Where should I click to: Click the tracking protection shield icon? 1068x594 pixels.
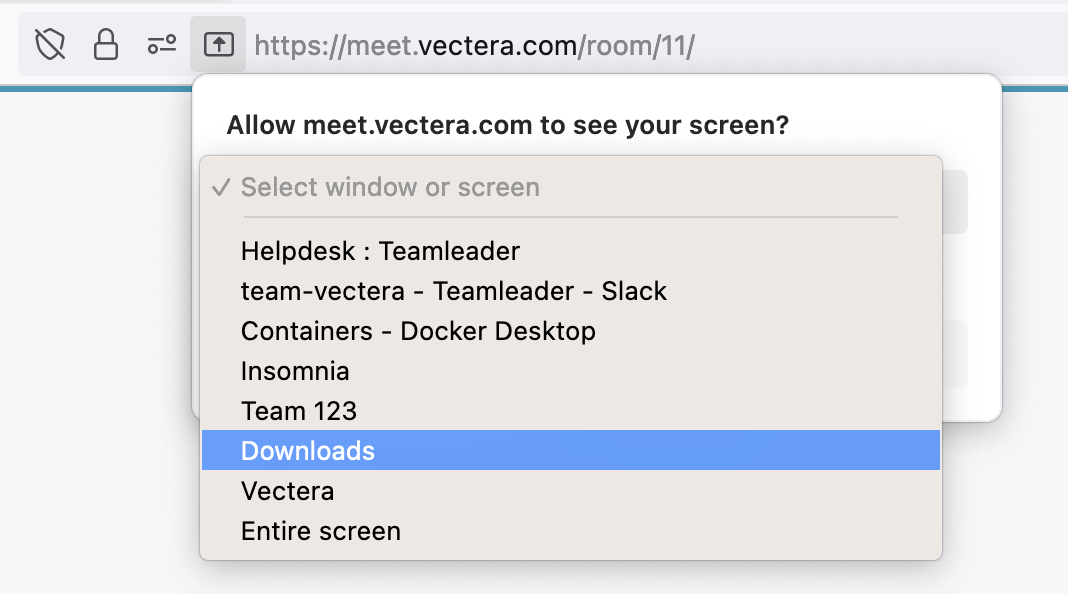point(50,45)
